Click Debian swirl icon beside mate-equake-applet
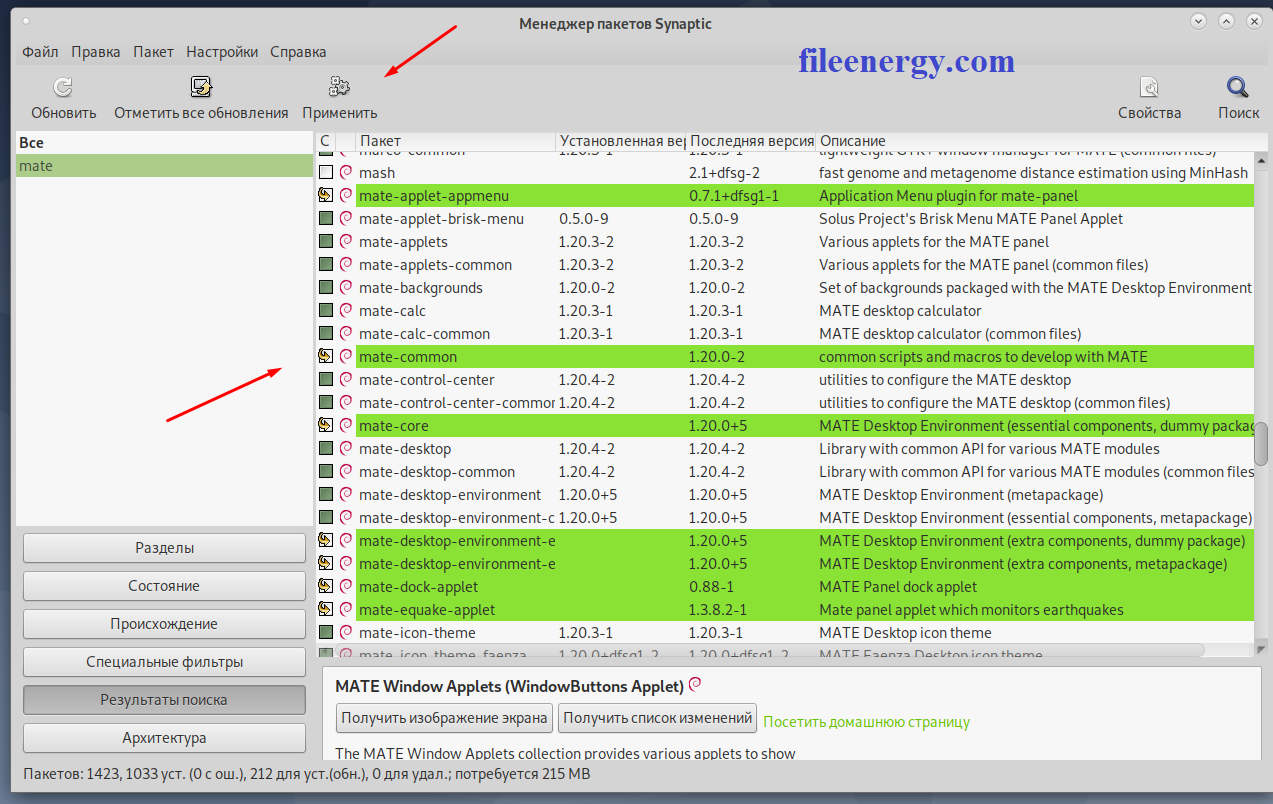 click(x=346, y=609)
